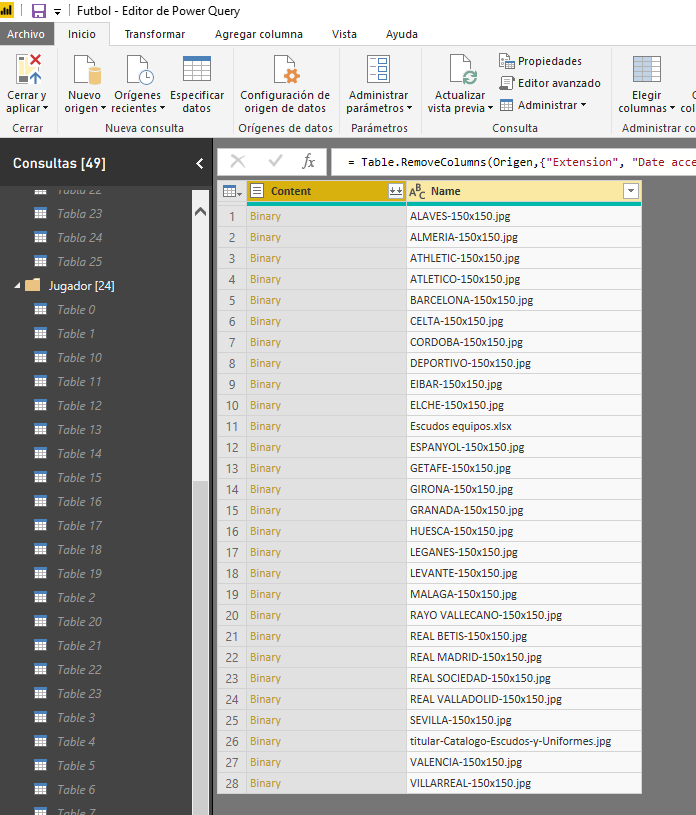Viewport: 696px width, 815px height.
Task: Open the Administrar dropdown in Consulta group
Action: pos(543,106)
